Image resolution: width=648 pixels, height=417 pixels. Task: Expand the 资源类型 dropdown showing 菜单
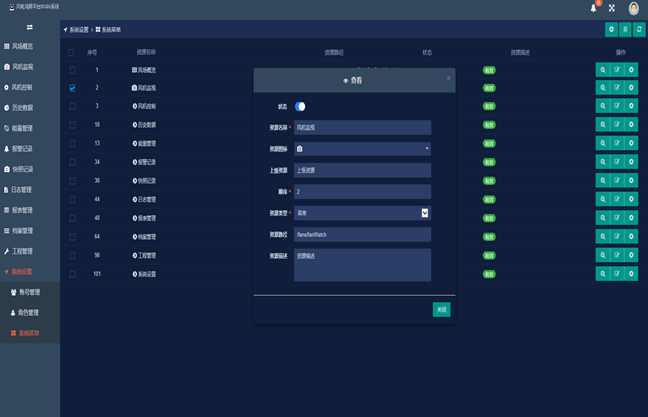(x=424, y=212)
